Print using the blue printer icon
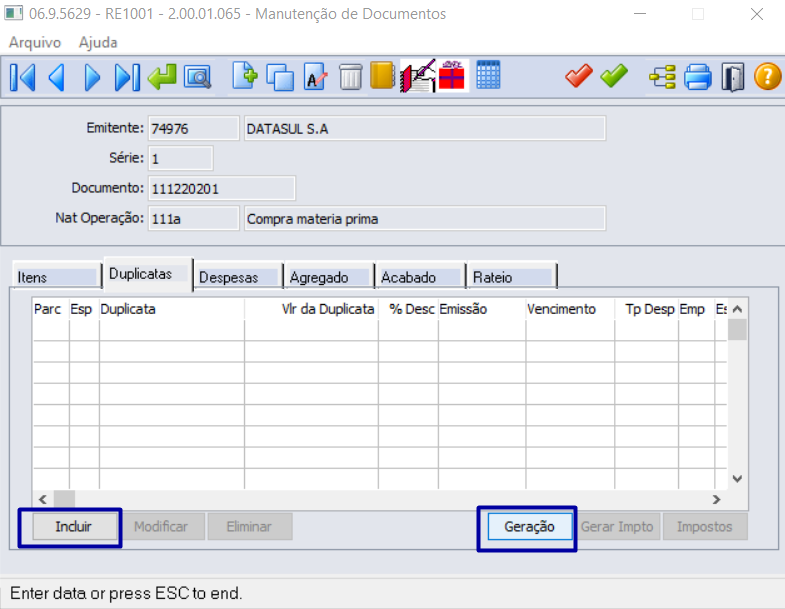 (x=697, y=77)
